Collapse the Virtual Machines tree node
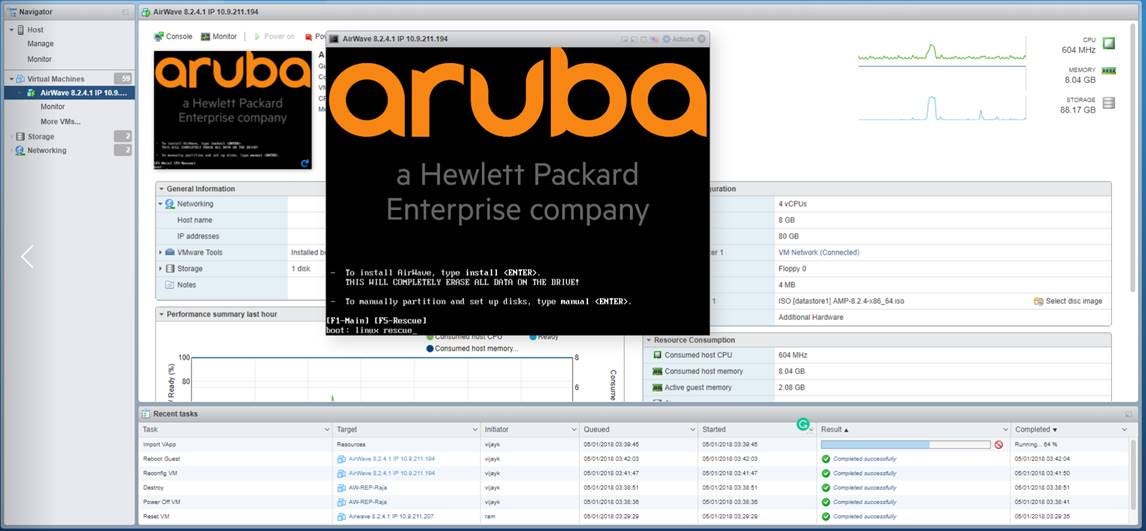Screen dimensions: 1146x531 click(12, 79)
